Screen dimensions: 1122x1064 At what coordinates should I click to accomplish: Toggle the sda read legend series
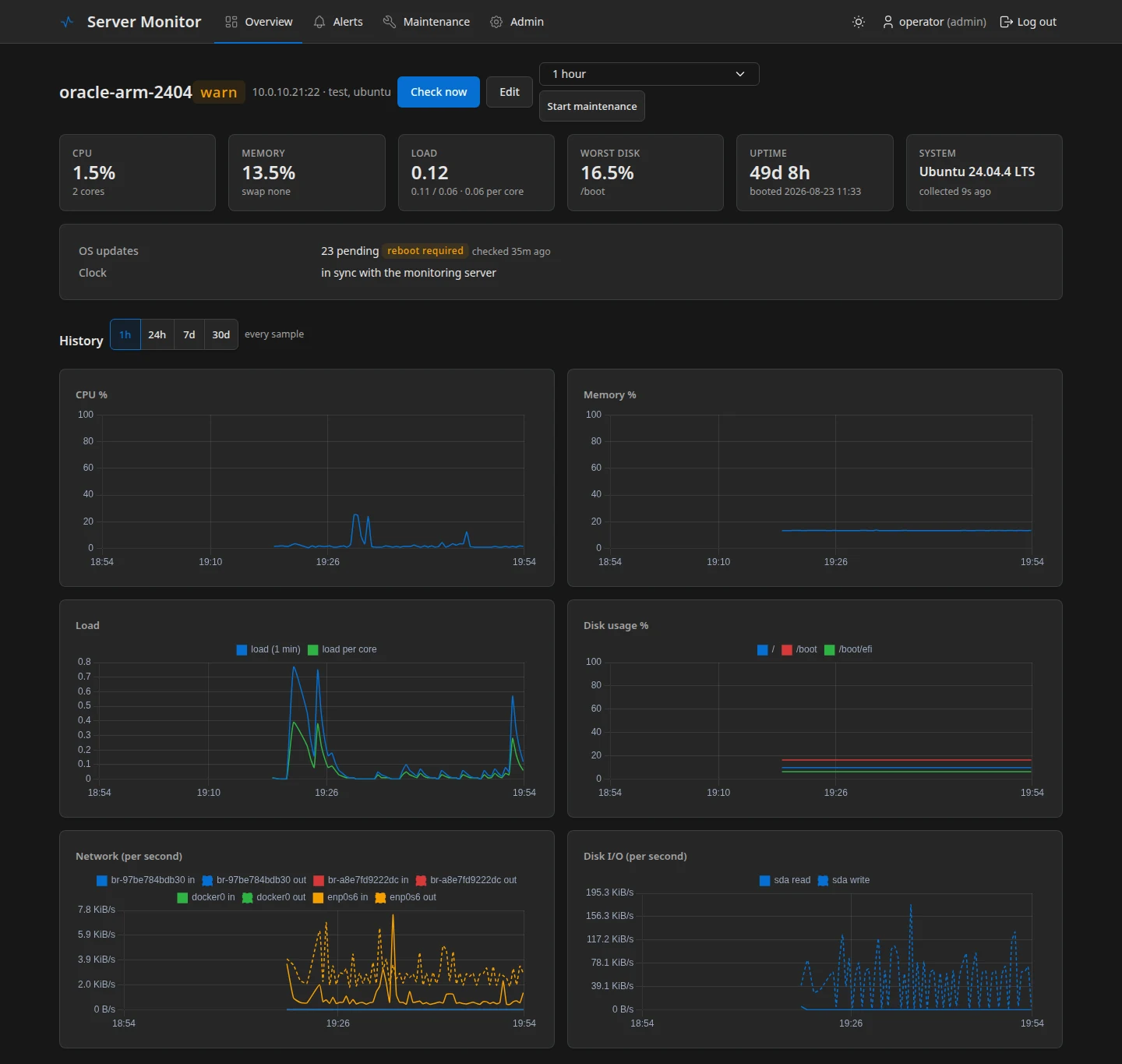pos(785,880)
